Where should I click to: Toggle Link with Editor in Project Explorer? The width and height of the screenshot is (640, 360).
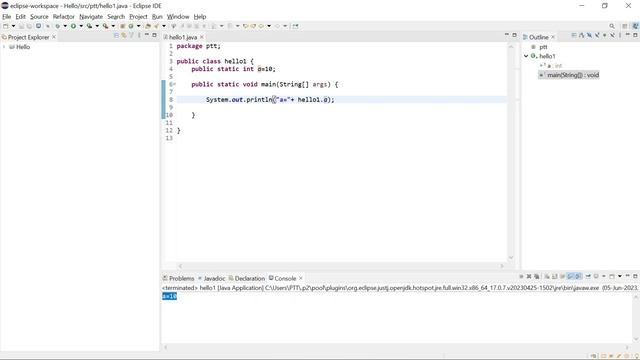point(124,36)
